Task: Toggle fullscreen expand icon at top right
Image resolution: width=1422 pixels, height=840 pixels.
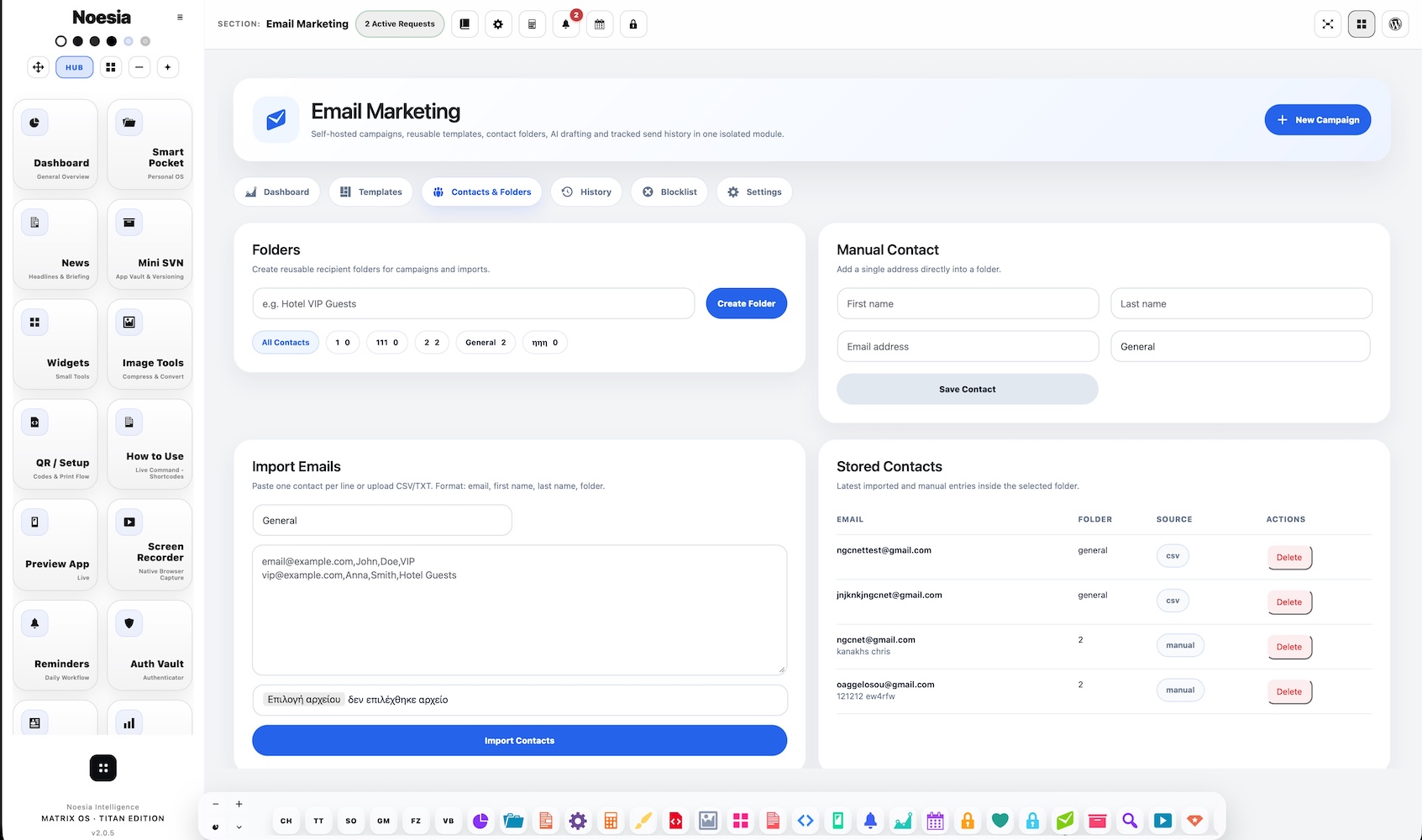Action: pyautogui.click(x=1328, y=24)
